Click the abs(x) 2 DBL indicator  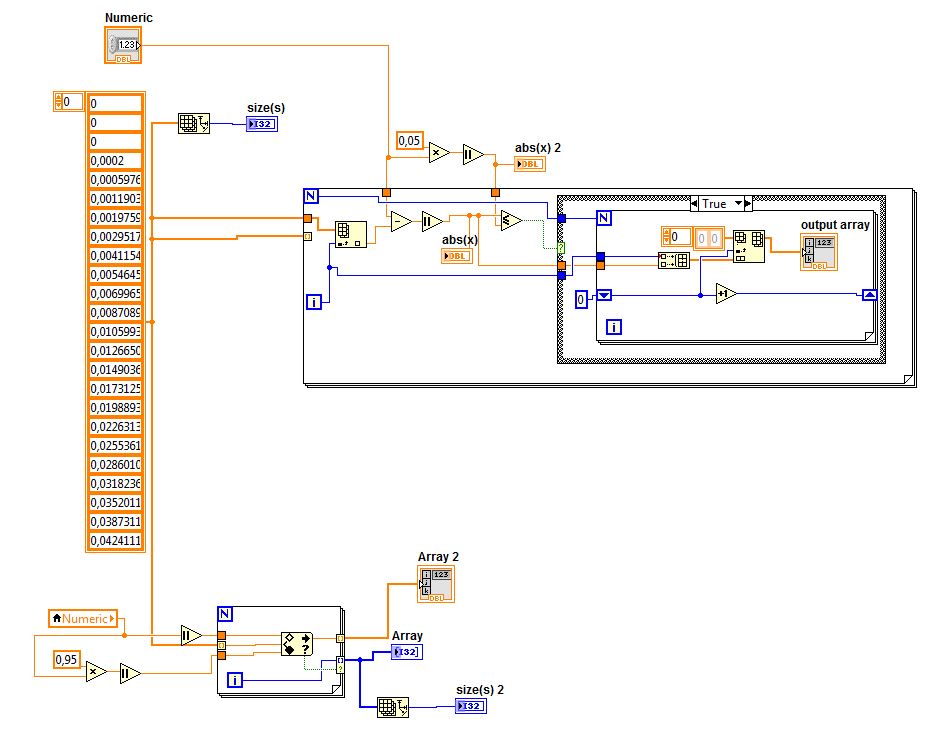[529, 164]
